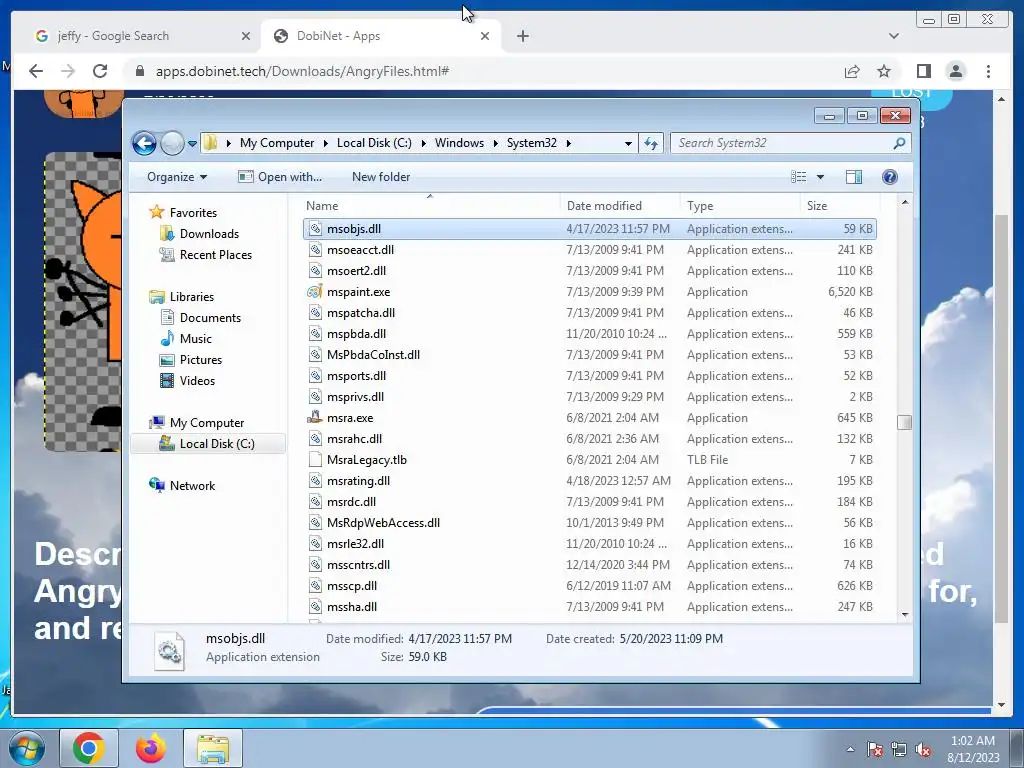Open Recent Places in navigation pane
Screen dimensions: 1024x768
click(216, 255)
